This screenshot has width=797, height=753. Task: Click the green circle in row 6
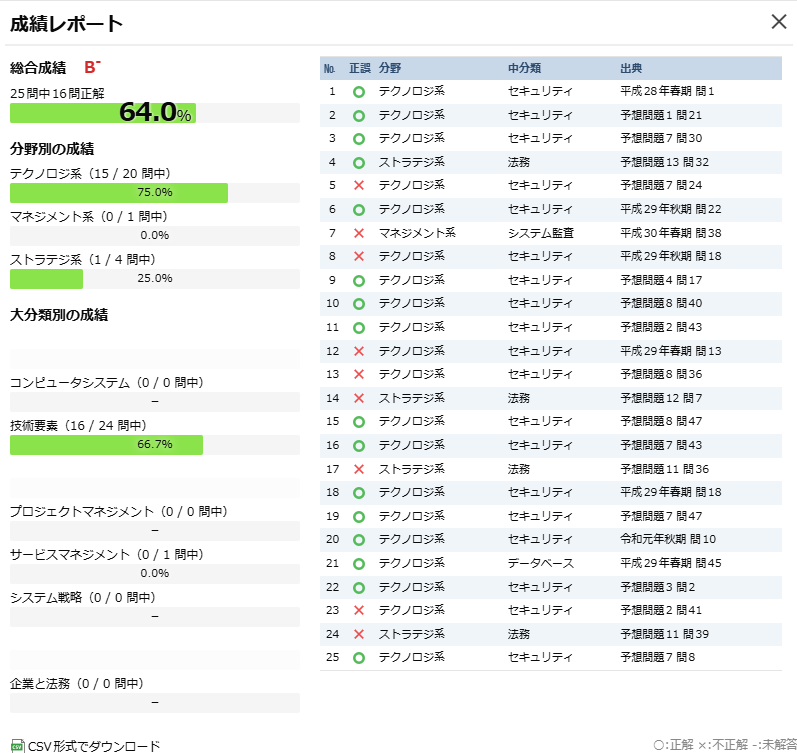pos(359,209)
